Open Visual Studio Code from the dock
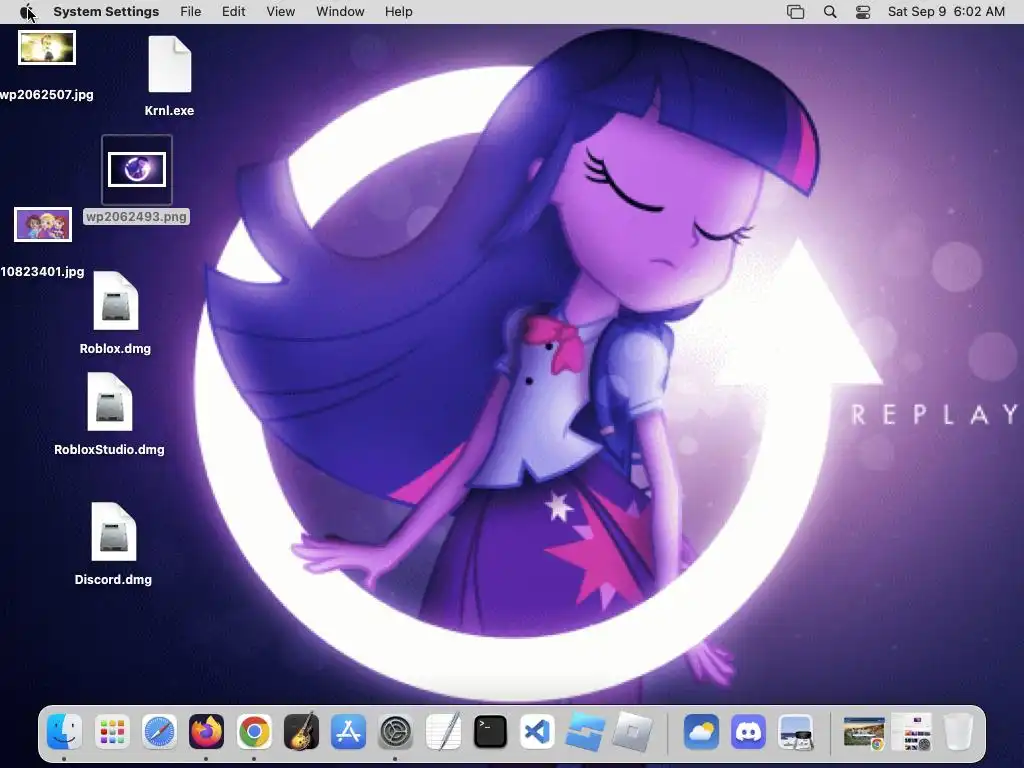 (x=537, y=731)
